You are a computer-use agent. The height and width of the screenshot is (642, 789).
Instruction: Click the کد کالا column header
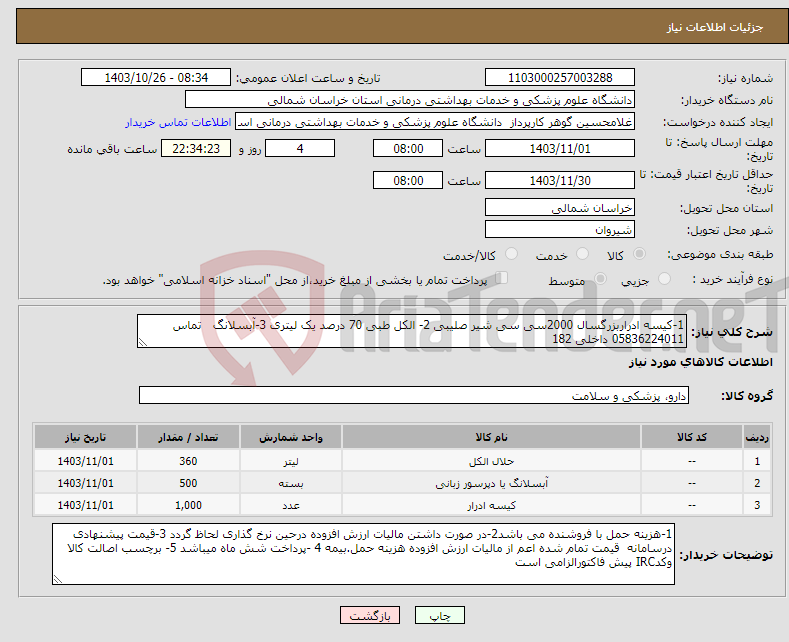point(692,437)
